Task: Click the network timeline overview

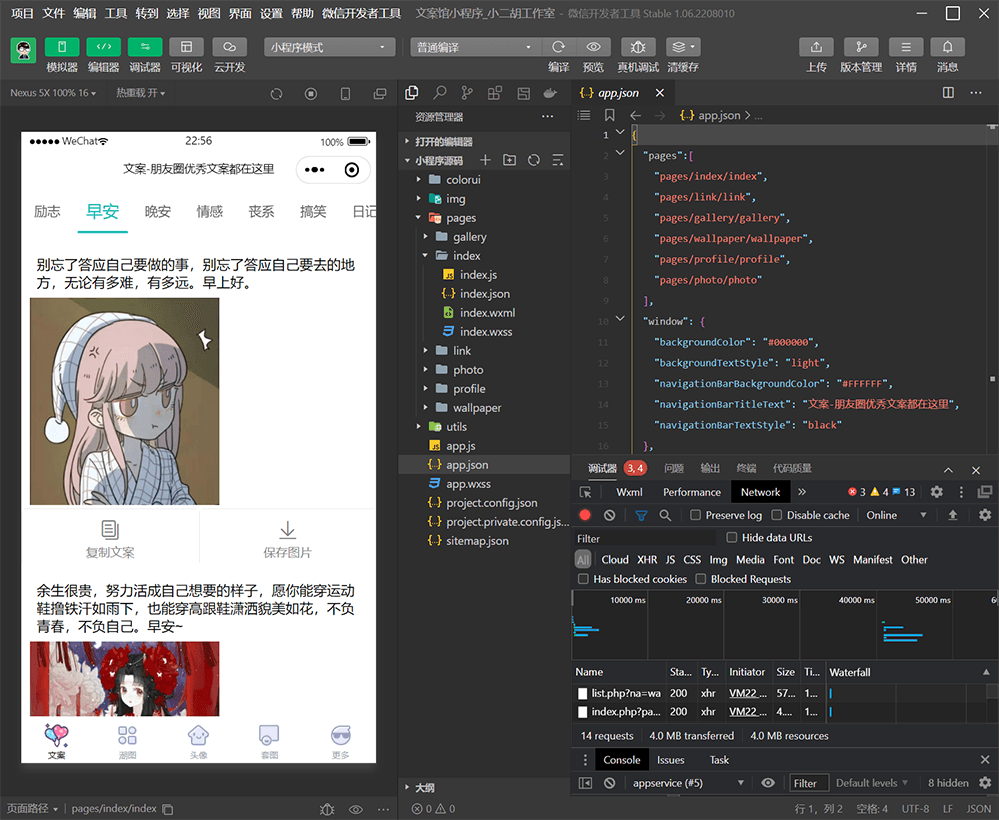Action: [785, 626]
